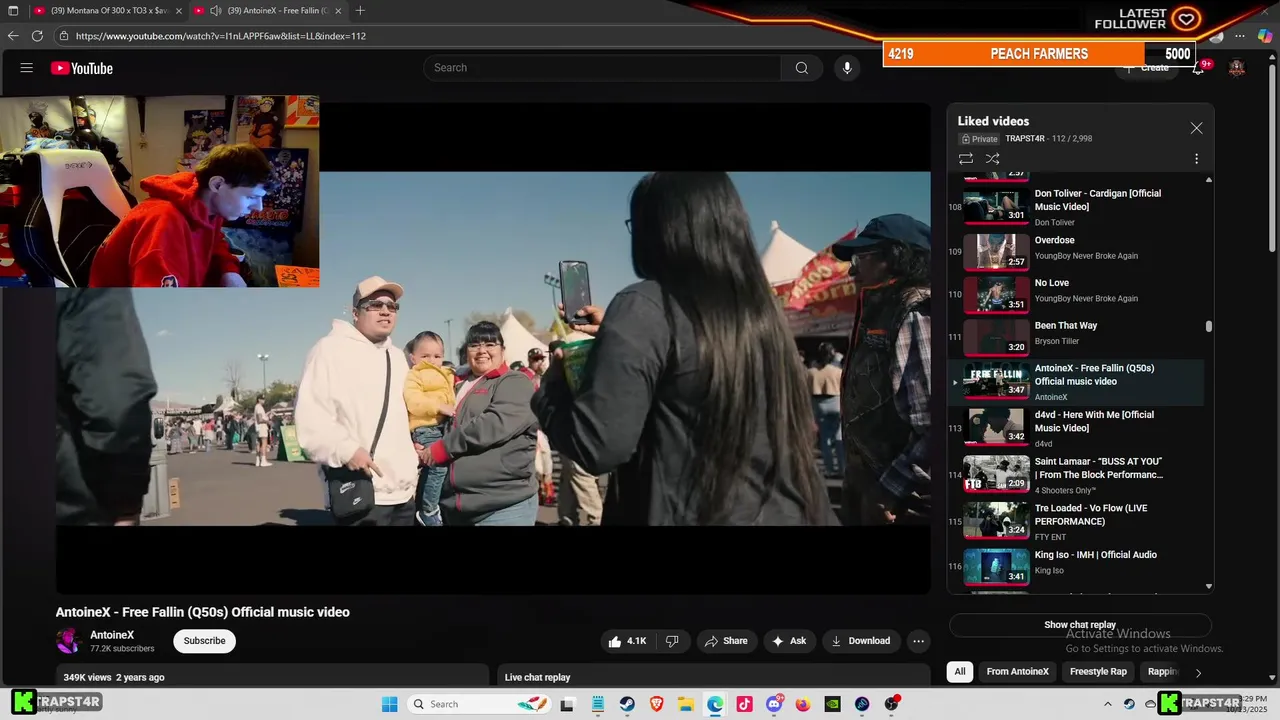1280x720 pixels.
Task: Select the Freestyle Rap chip
Action: click(x=1098, y=672)
